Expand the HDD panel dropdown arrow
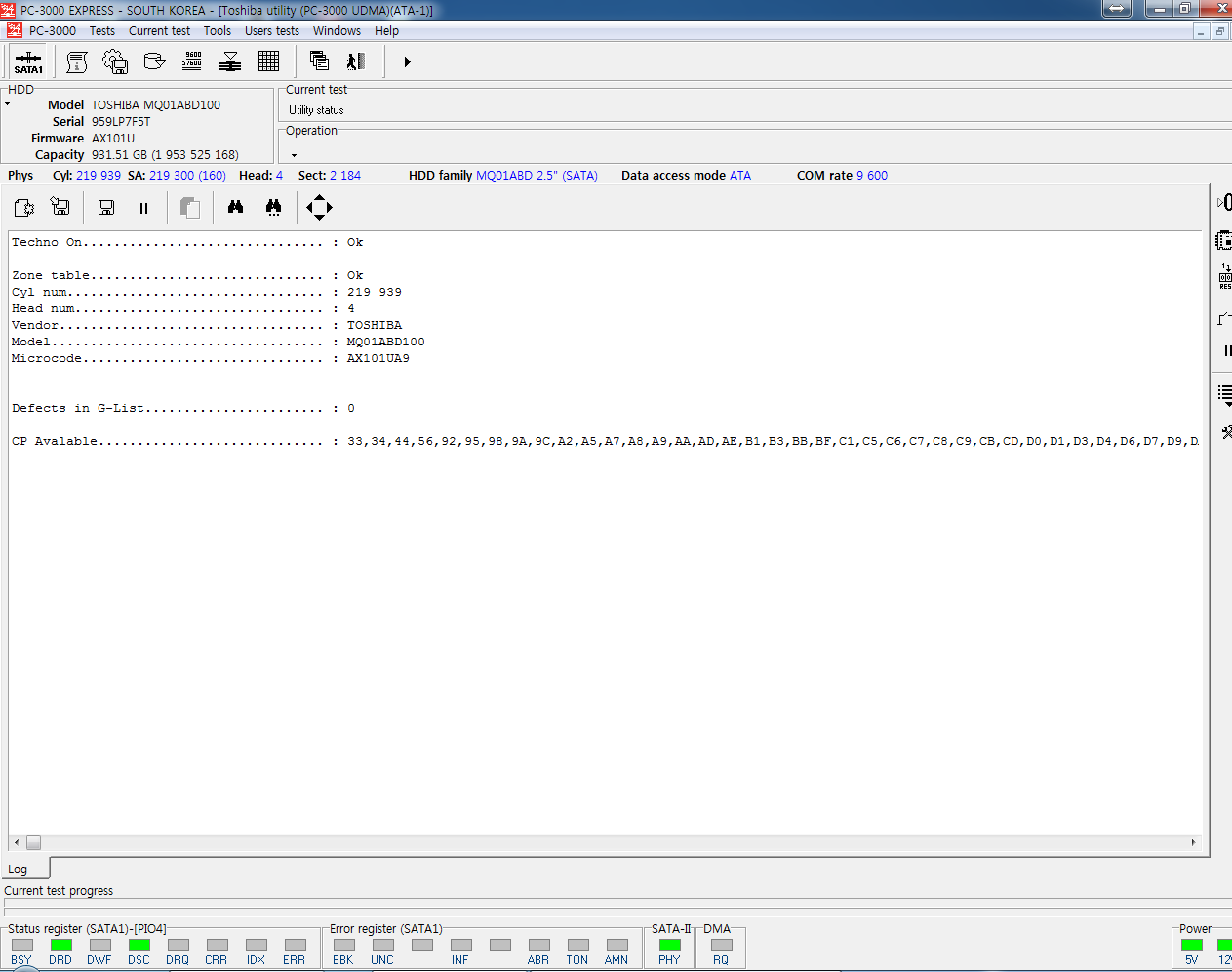The width and height of the screenshot is (1232, 972). point(7,103)
